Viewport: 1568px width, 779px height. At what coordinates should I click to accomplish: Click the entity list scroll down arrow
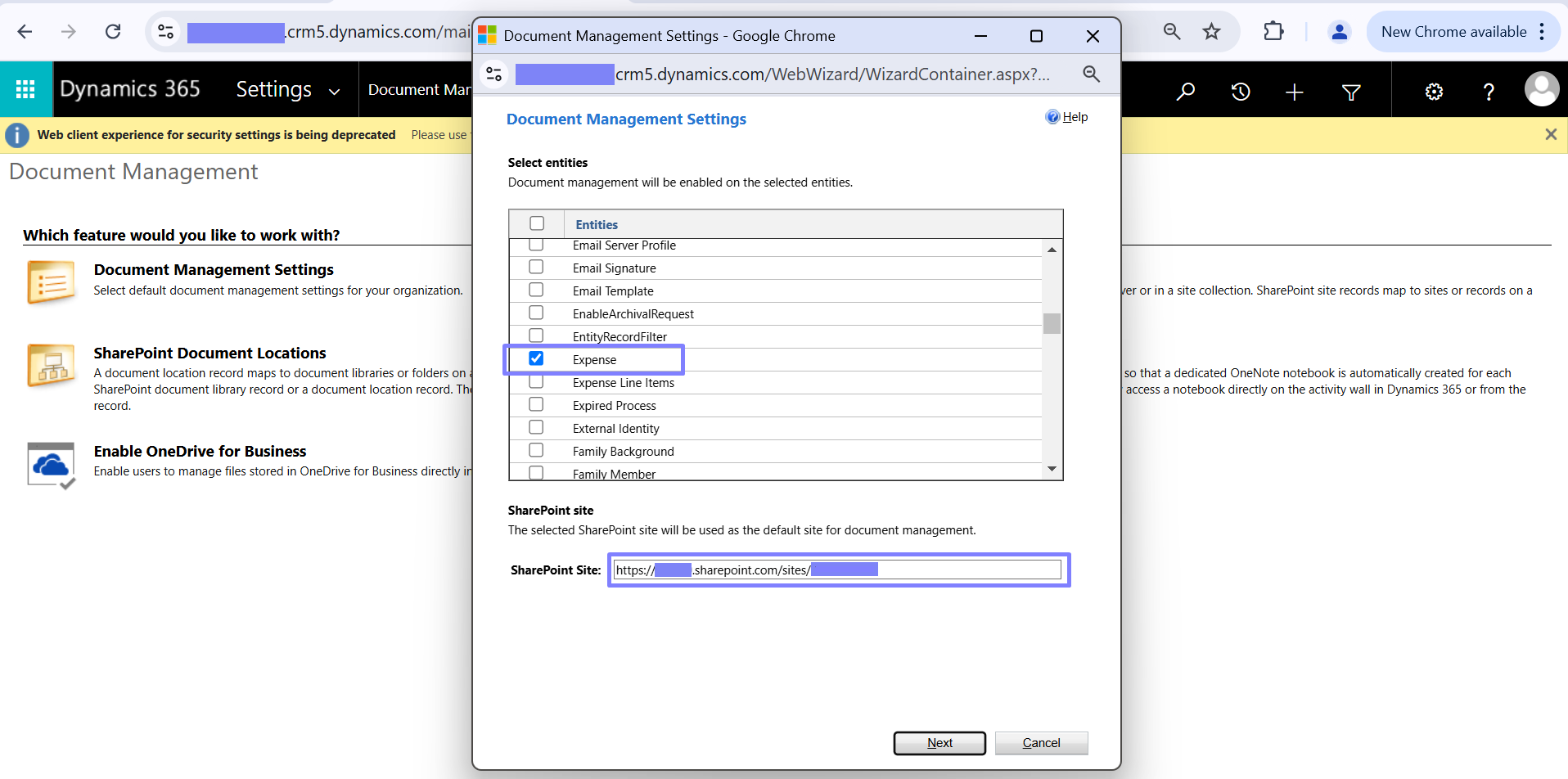[1052, 469]
